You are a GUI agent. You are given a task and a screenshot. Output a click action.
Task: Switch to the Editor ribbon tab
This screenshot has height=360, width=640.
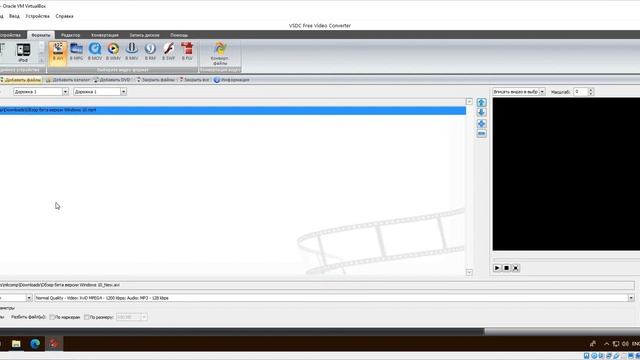point(70,35)
